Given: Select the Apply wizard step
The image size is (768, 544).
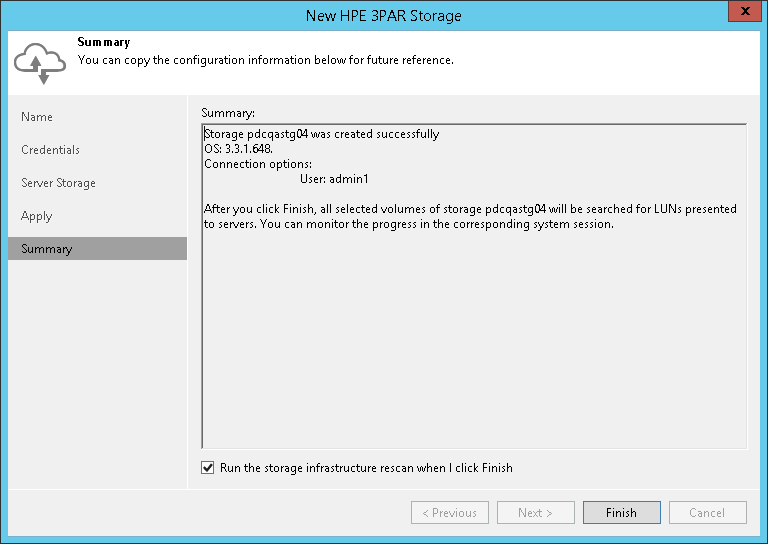Looking at the screenshot, I should [x=37, y=216].
